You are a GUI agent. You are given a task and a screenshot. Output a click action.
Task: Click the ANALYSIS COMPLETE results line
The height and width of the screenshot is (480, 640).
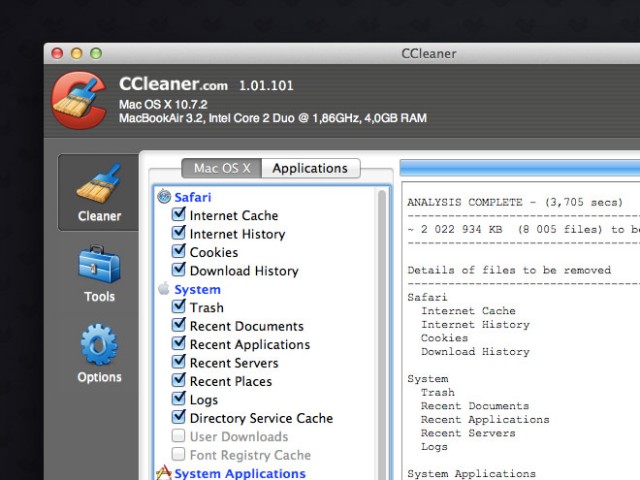pyautogui.click(x=515, y=202)
